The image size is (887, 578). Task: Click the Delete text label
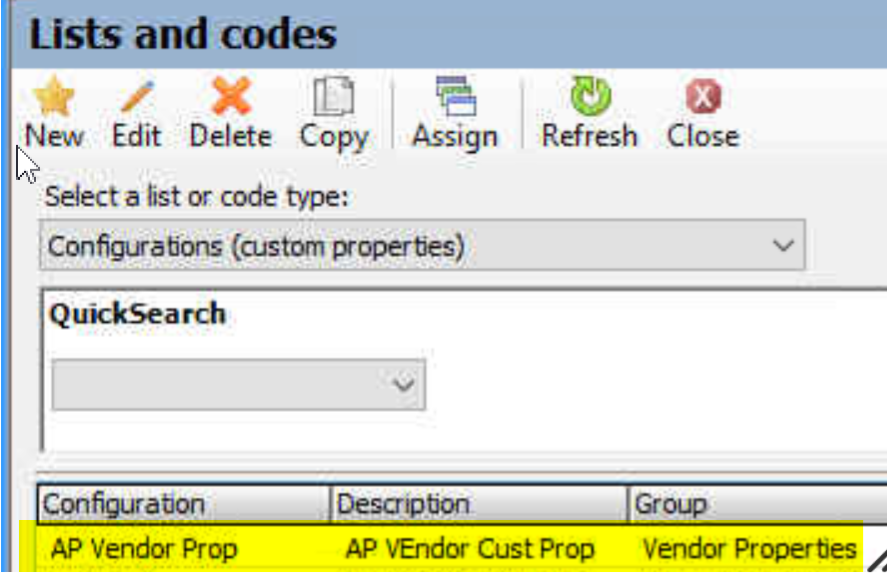point(231,136)
